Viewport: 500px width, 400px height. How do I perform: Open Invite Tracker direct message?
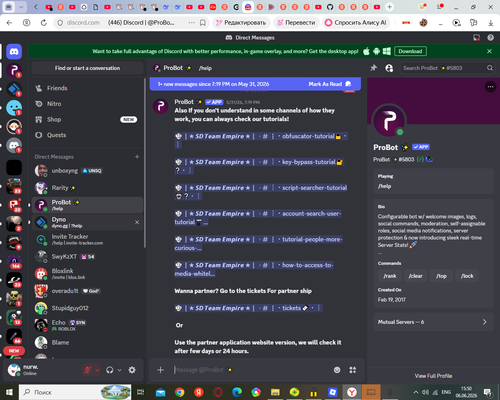87,239
